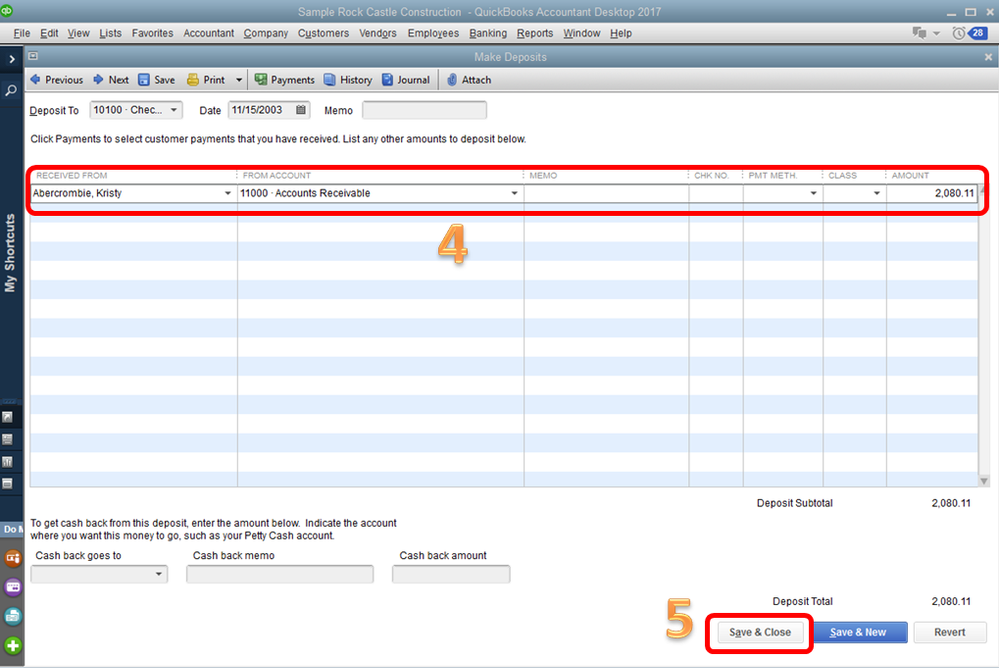This screenshot has width=999, height=668.
Task: Click the Received From column header
Action: (x=71, y=175)
